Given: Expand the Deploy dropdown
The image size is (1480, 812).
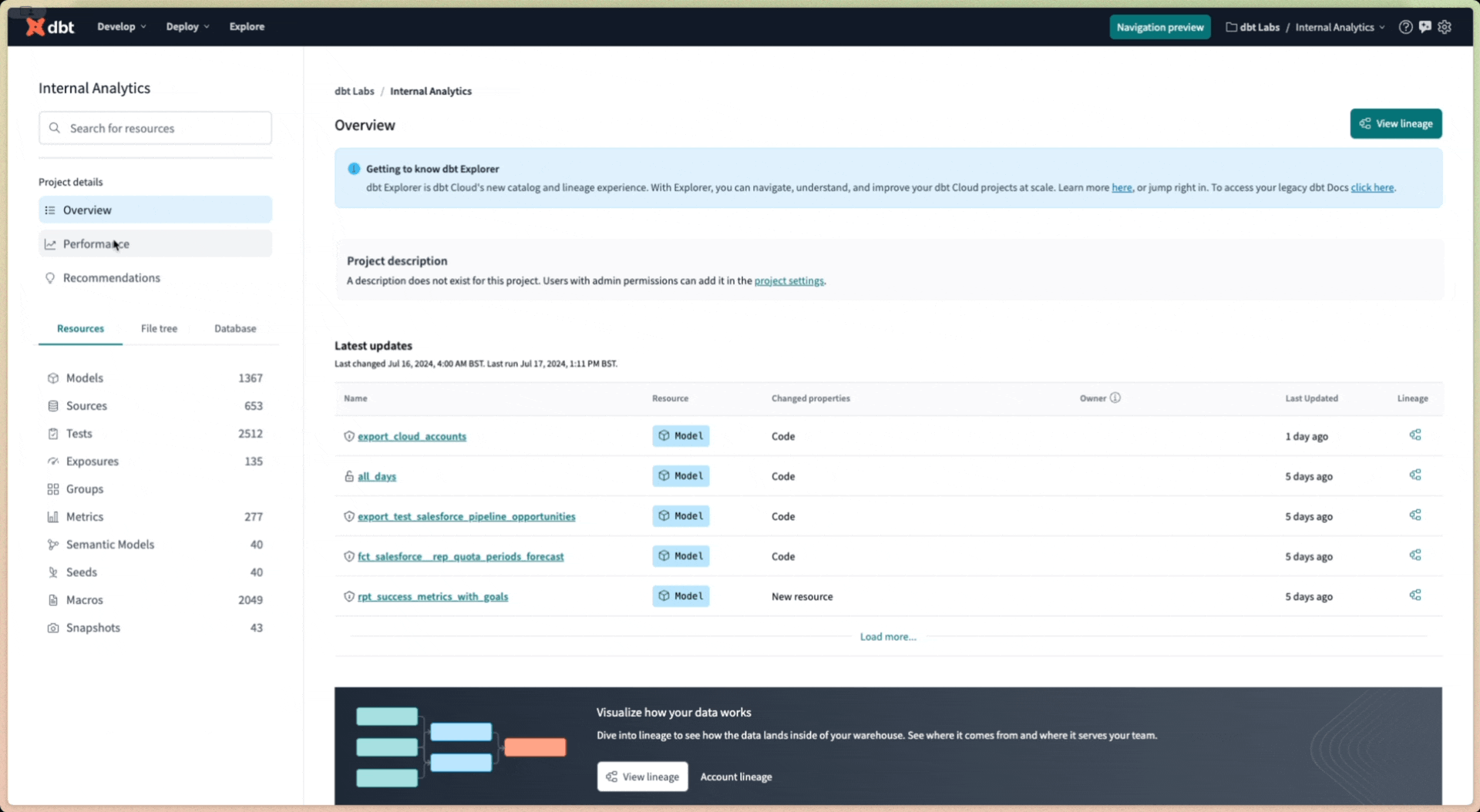Looking at the screenshot, I should [x=187, y=26].
